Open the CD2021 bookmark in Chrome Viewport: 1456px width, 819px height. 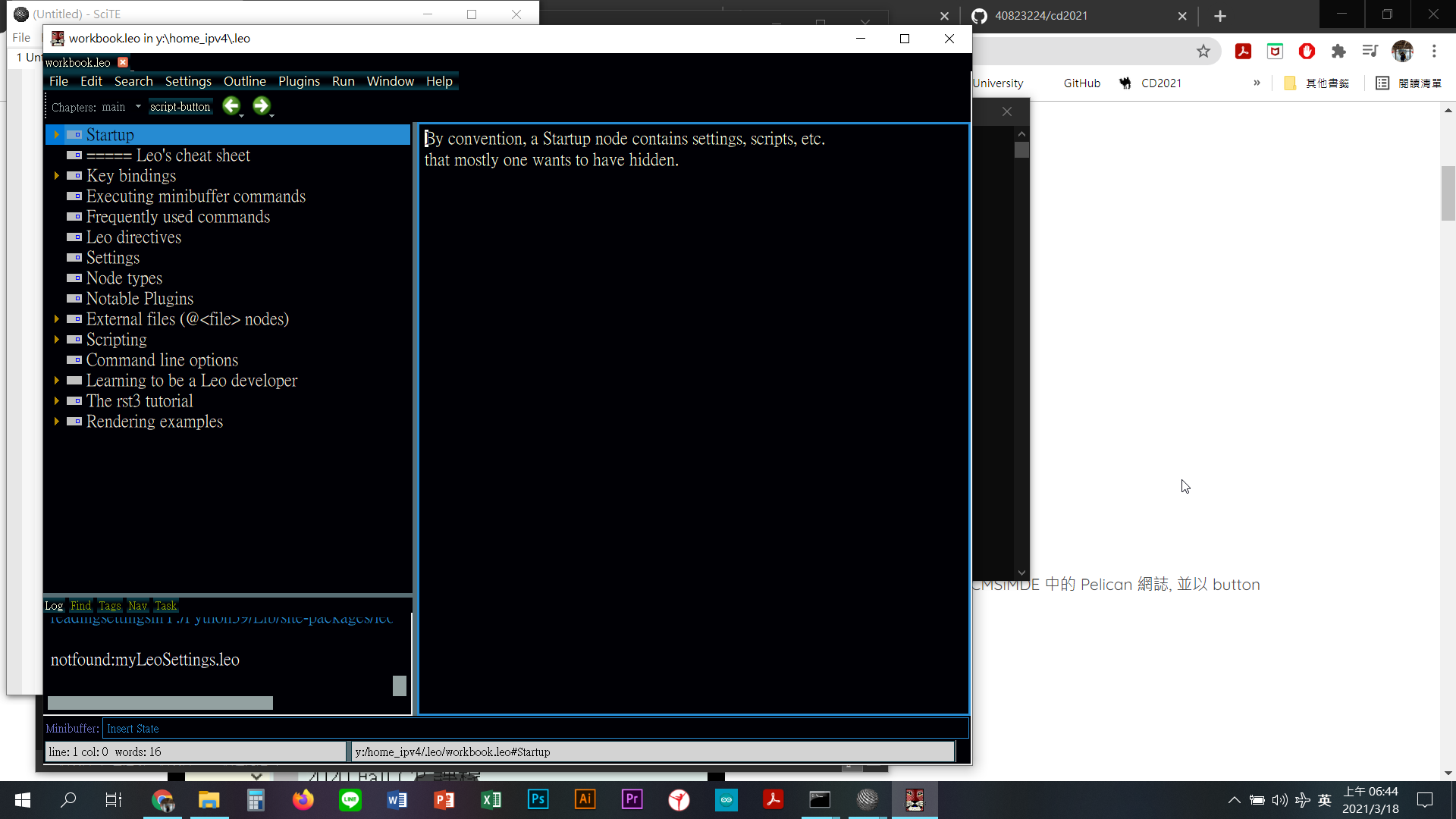point(1150,83)
